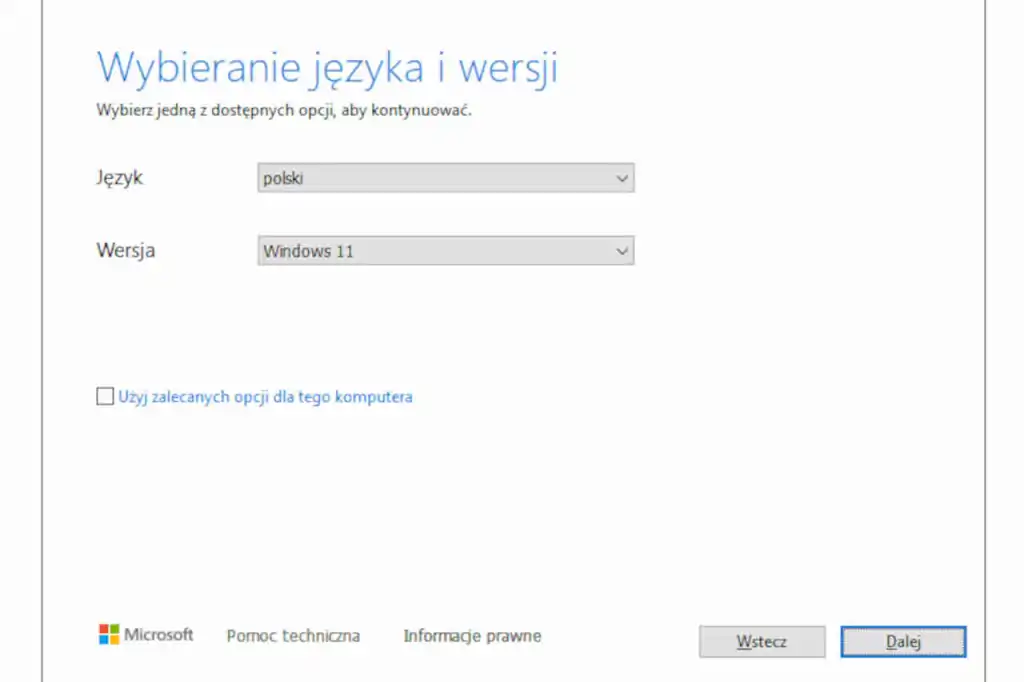Open the Pomoc techniczna link
This screenshot has height=682, width=1024.
[x=293, y=636]
